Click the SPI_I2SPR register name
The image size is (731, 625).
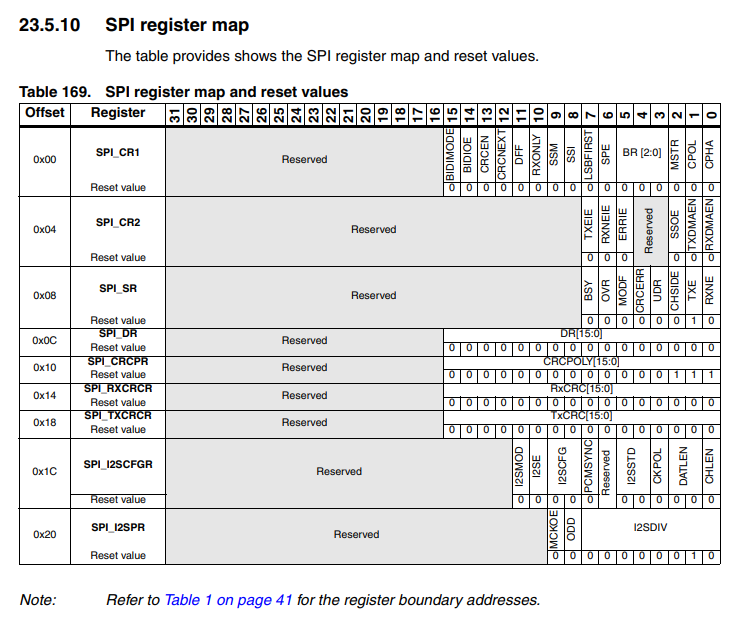coord(118,528)
